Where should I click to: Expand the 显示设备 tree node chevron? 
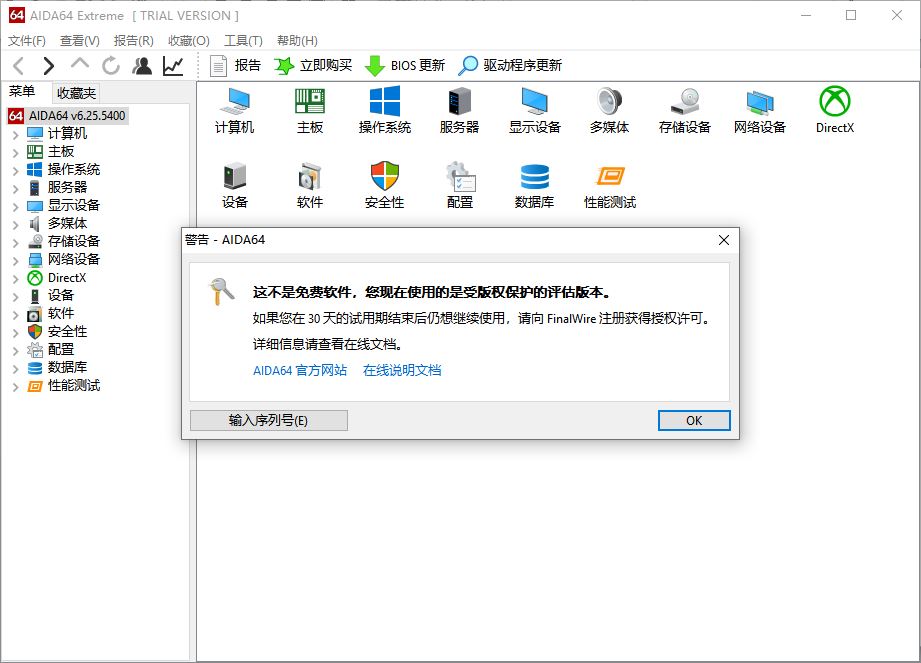[x=15, y=207]
